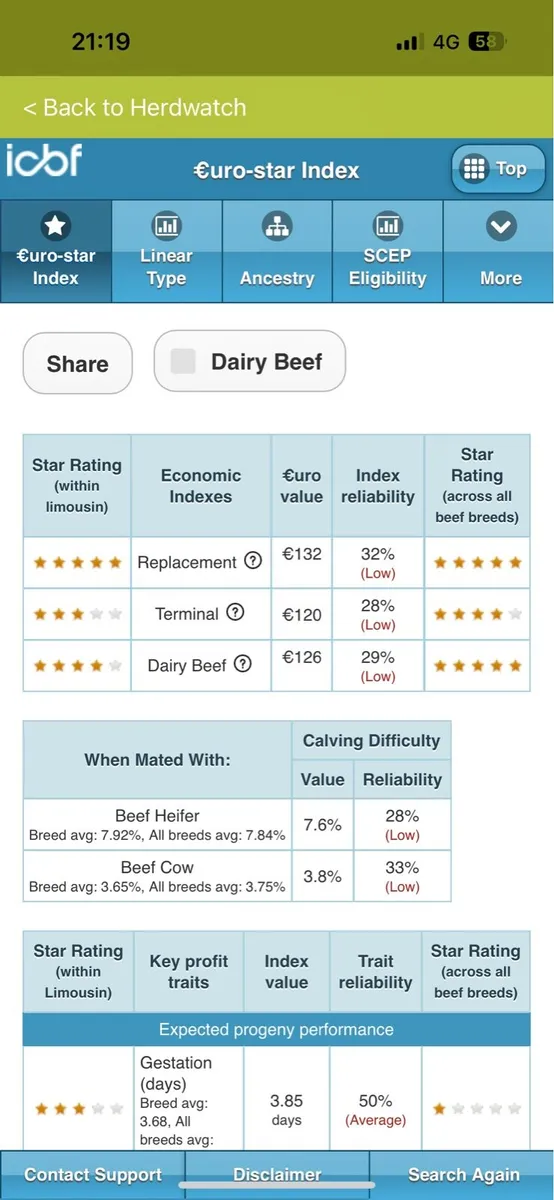Expand the More menu chevron
Screen dimensions: 554x1200
click(500, 227)
